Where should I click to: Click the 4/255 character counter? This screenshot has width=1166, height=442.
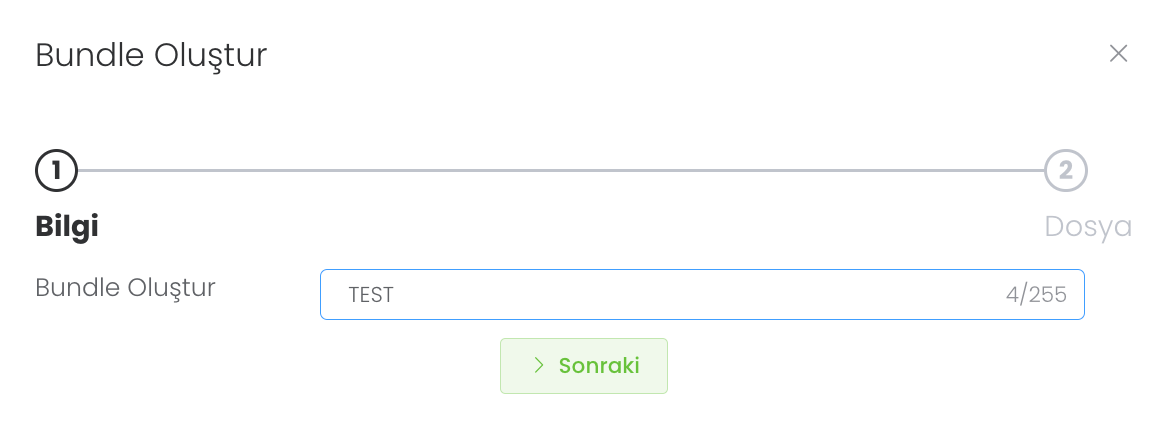1036,295
